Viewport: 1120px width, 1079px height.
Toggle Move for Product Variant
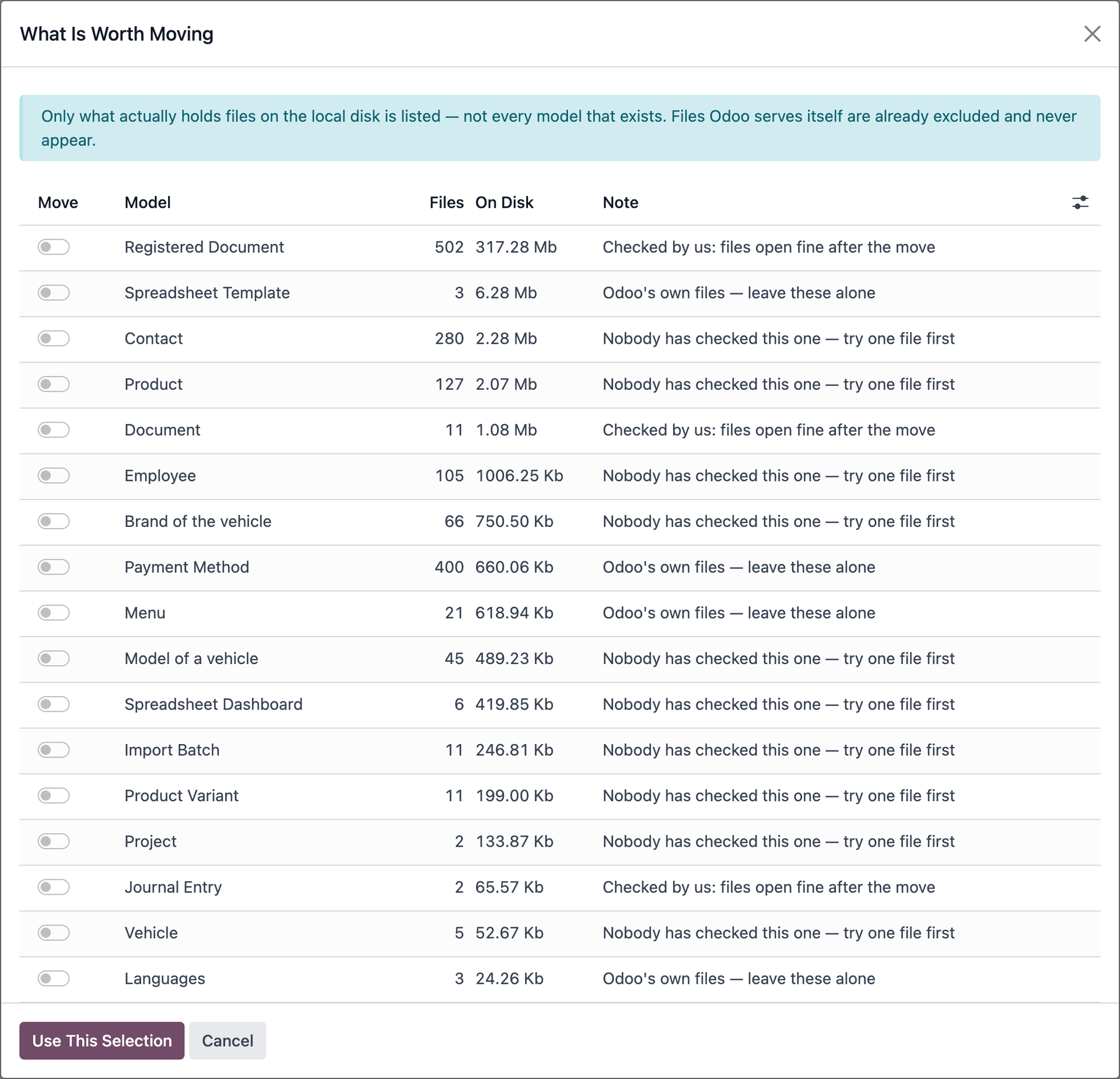54,795
